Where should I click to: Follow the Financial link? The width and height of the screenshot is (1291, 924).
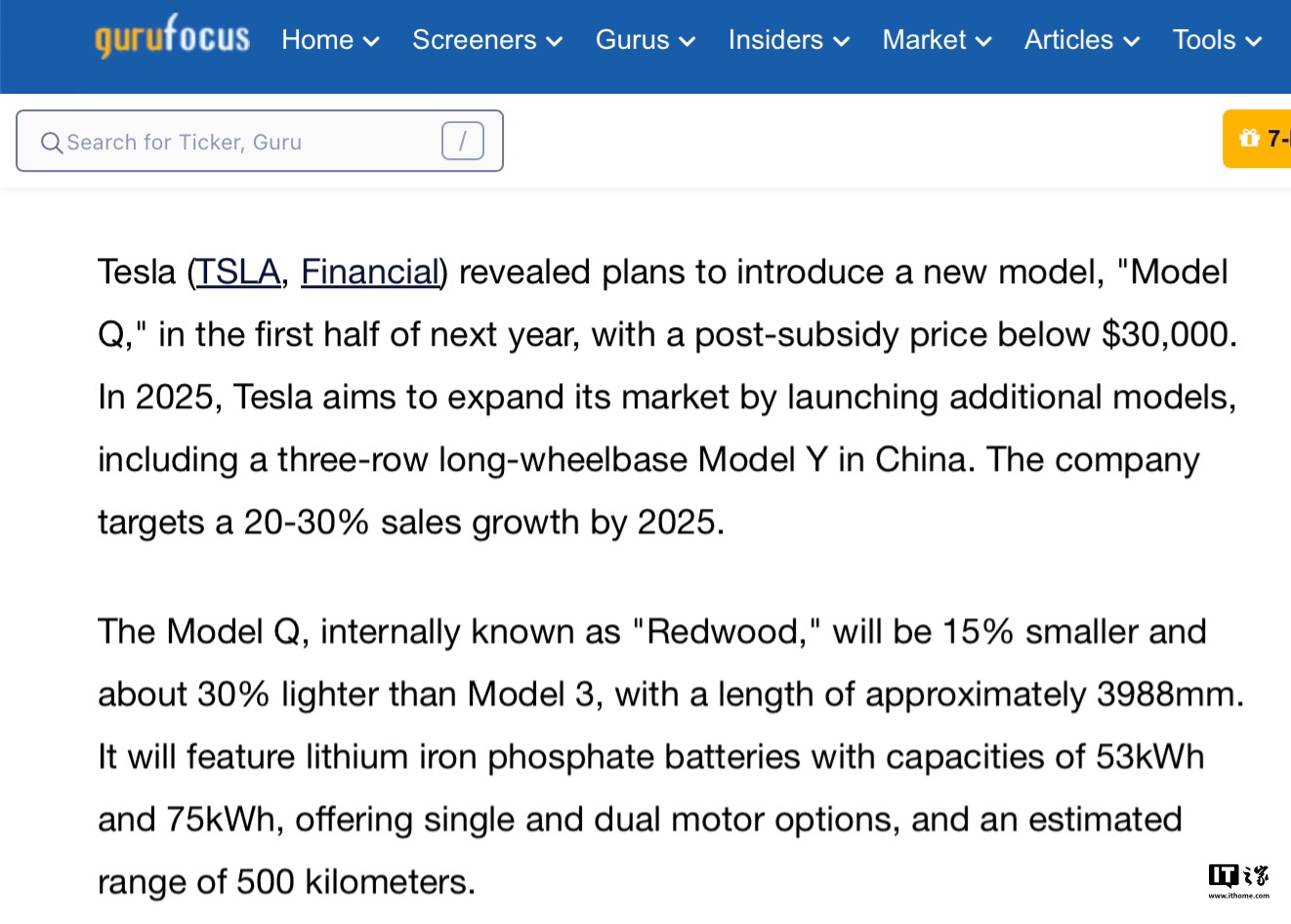coord(370,272)
